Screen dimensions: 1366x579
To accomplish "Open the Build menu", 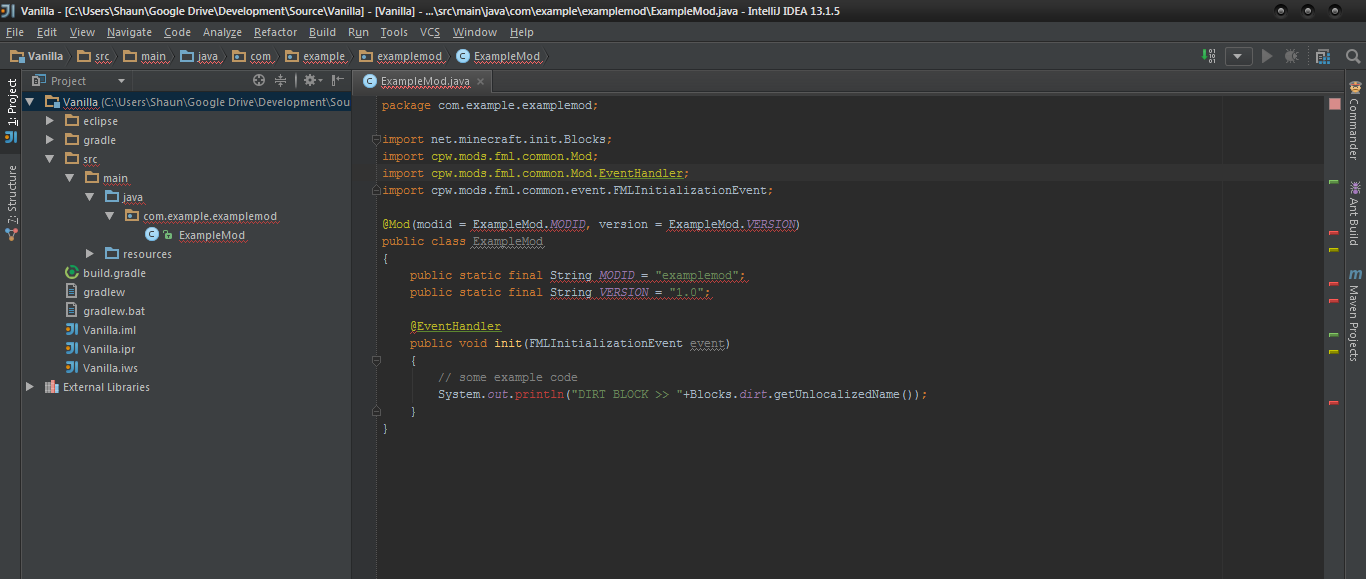I will [x=322, y=32].
